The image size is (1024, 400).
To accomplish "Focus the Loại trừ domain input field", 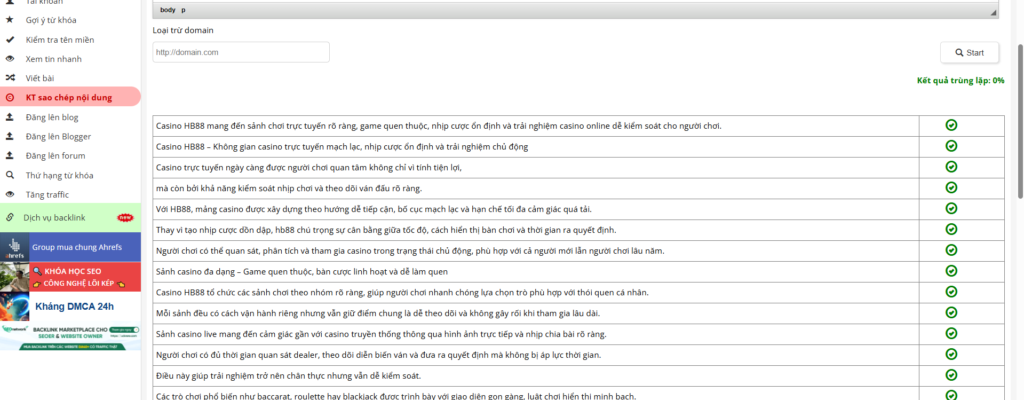I will click(241, 52).
